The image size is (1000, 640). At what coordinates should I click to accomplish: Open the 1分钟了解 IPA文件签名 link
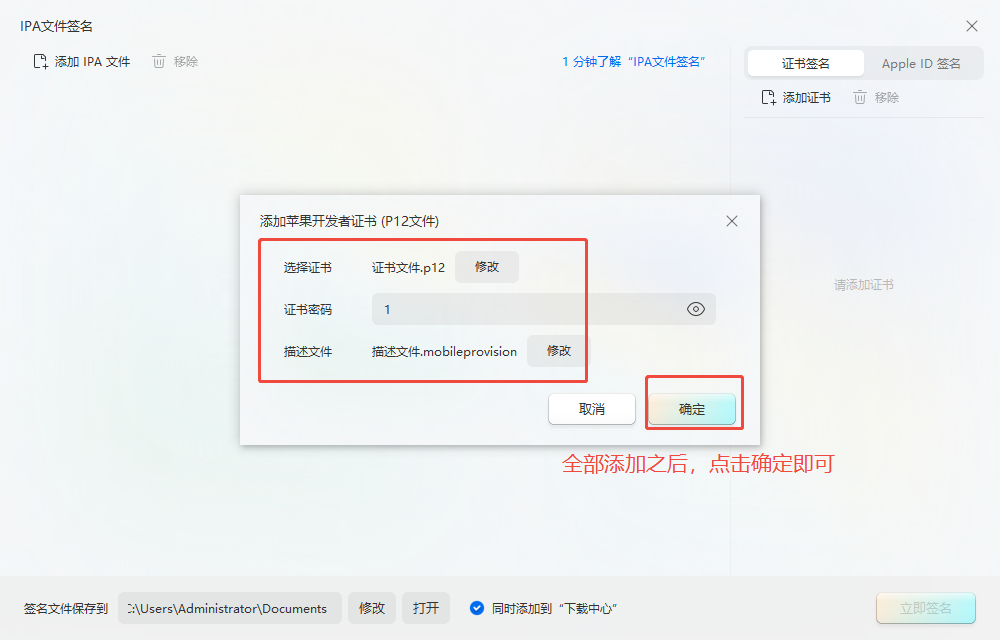tap(633, 62)
